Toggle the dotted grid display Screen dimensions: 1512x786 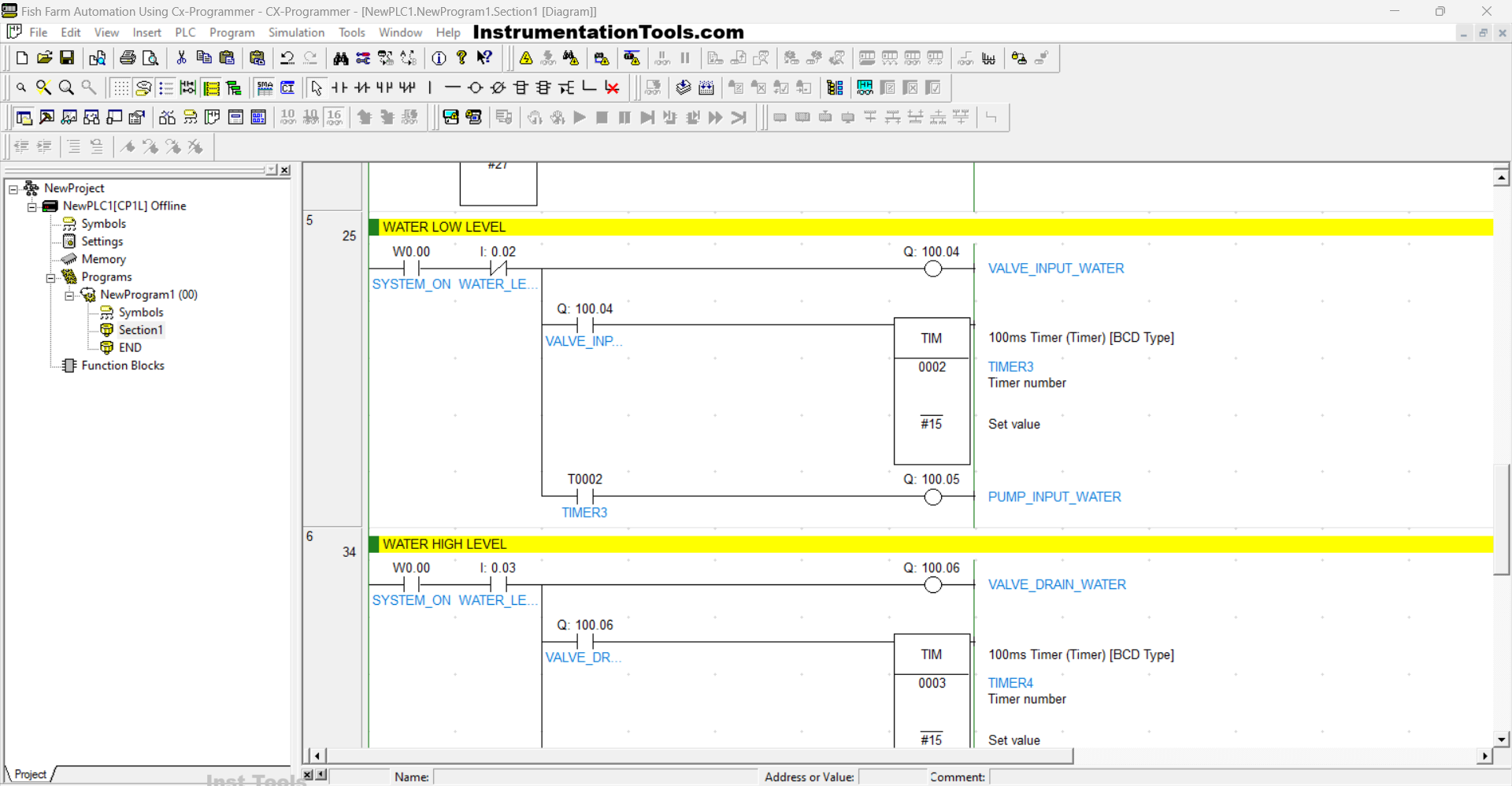(120, 87)
